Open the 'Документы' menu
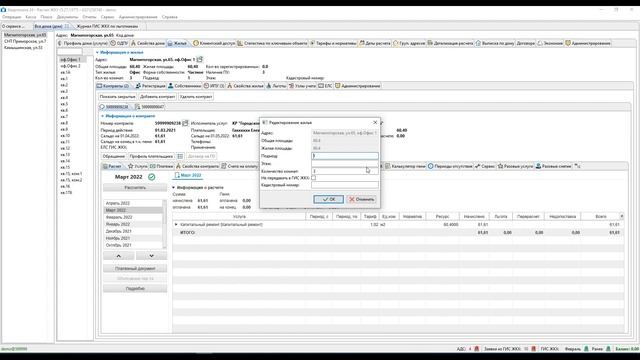Screen dimensions: 640x360 point(67,17)
